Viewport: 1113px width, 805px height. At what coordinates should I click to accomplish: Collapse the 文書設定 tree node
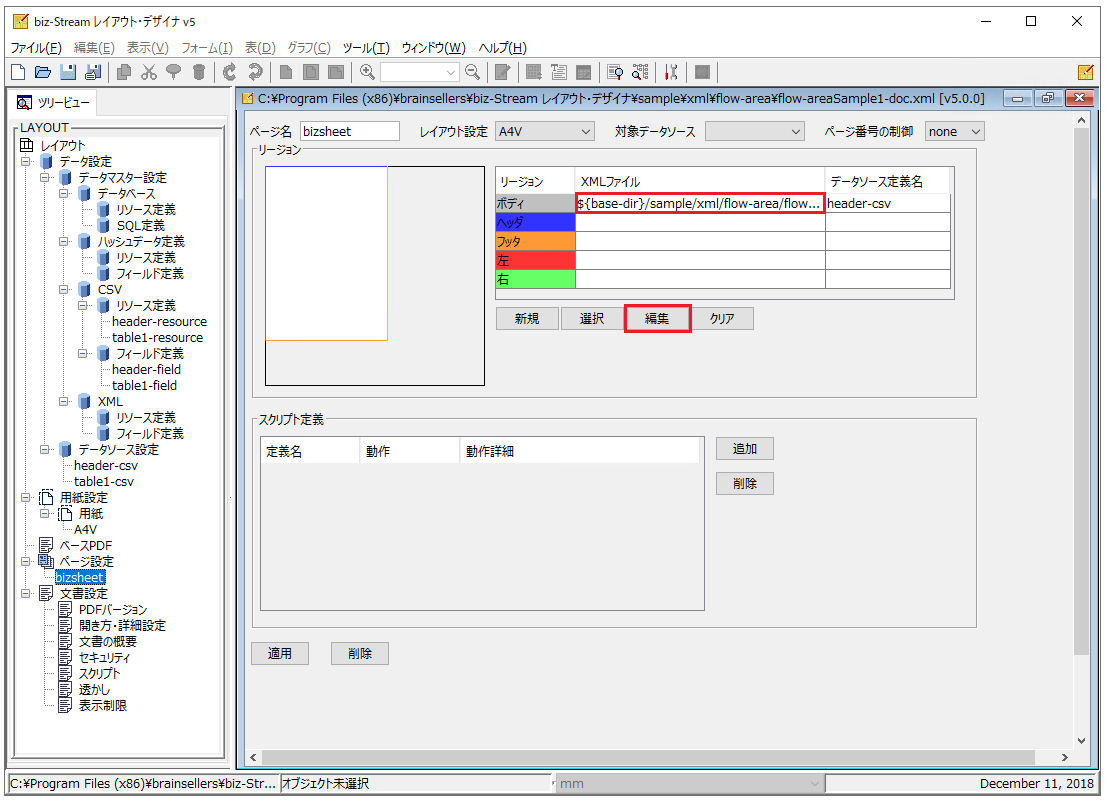[26, 593]
